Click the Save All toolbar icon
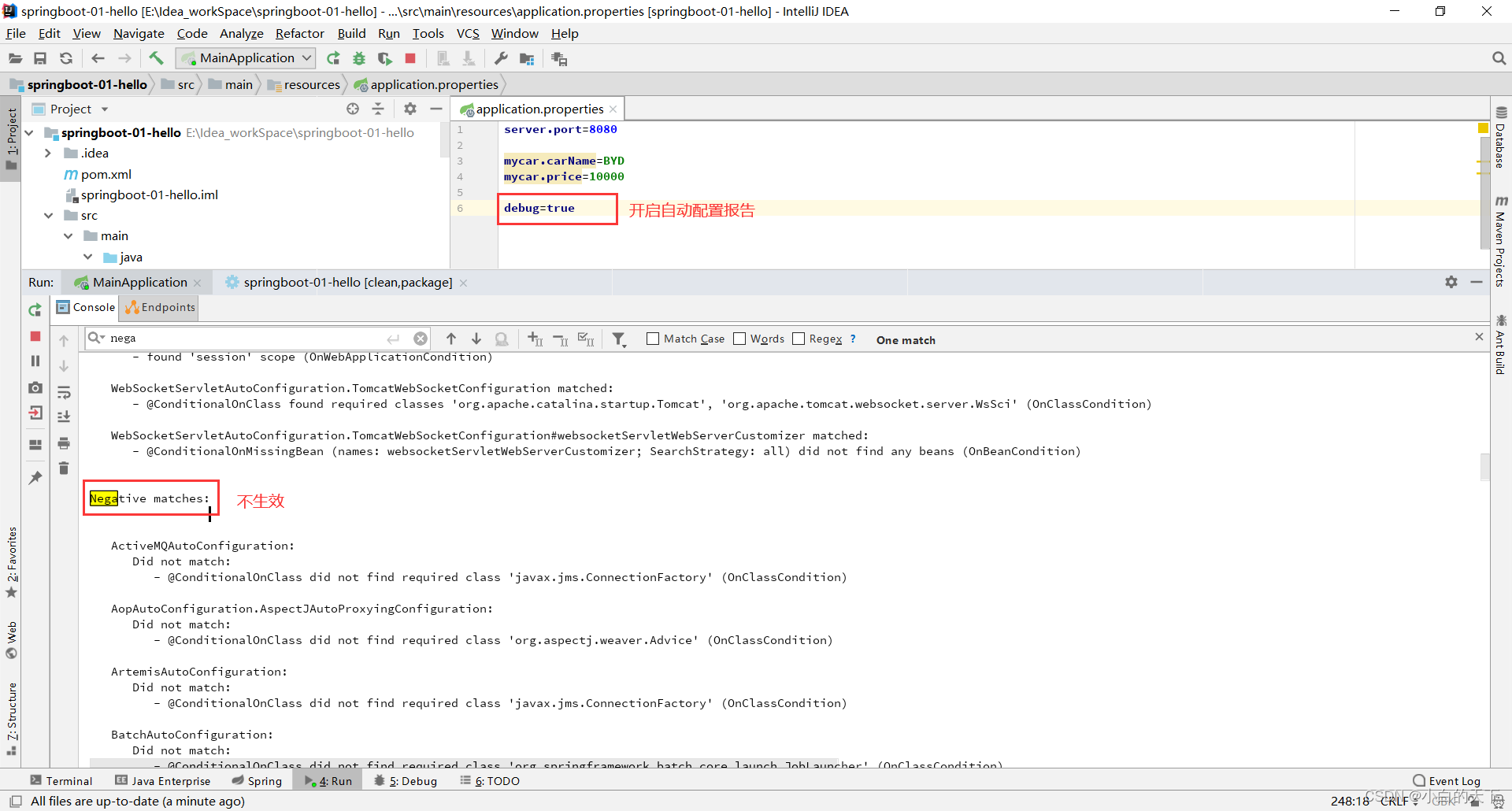 (x=40, y=58)
